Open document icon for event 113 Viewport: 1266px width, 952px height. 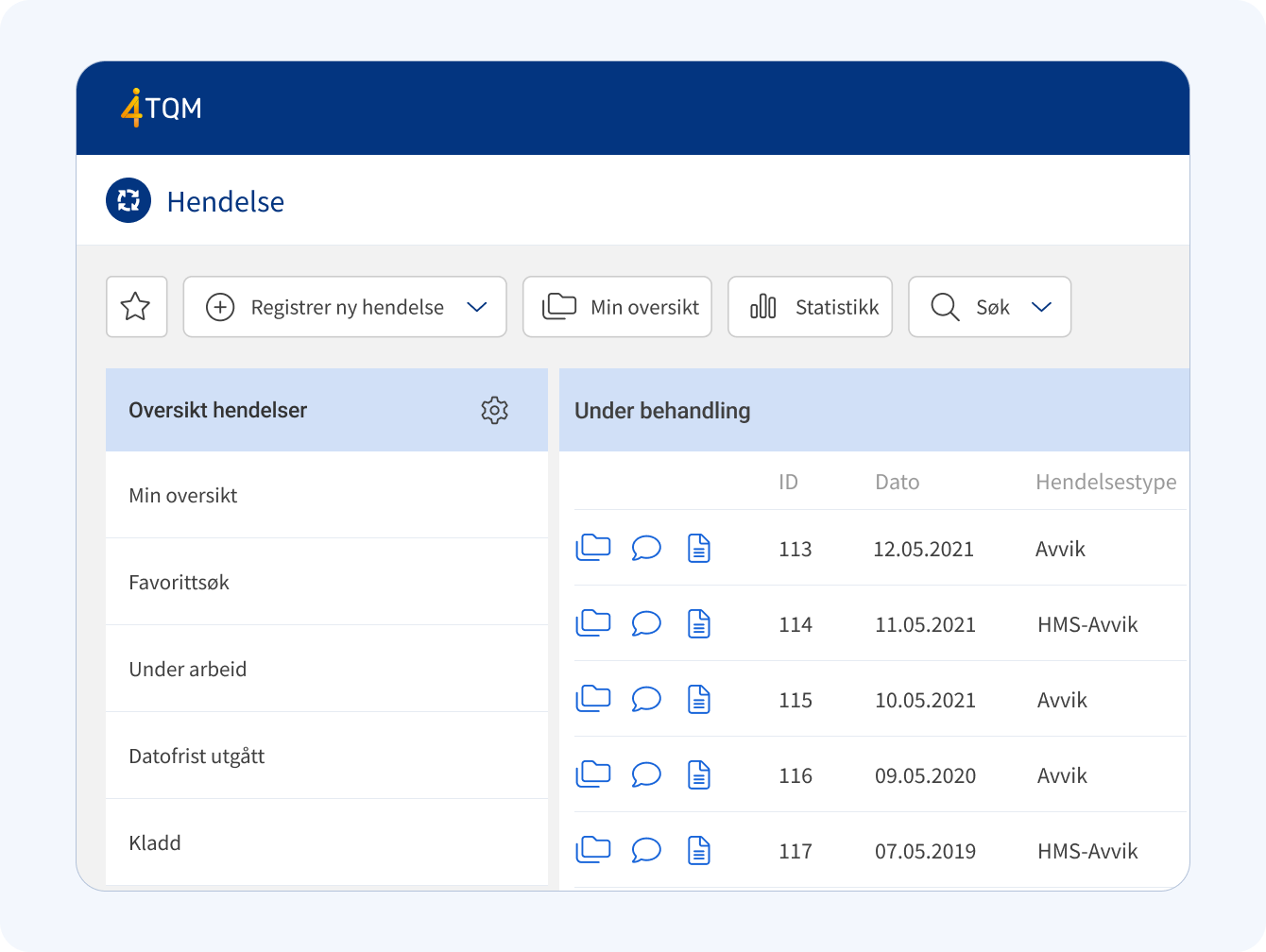tap(699, 548)
